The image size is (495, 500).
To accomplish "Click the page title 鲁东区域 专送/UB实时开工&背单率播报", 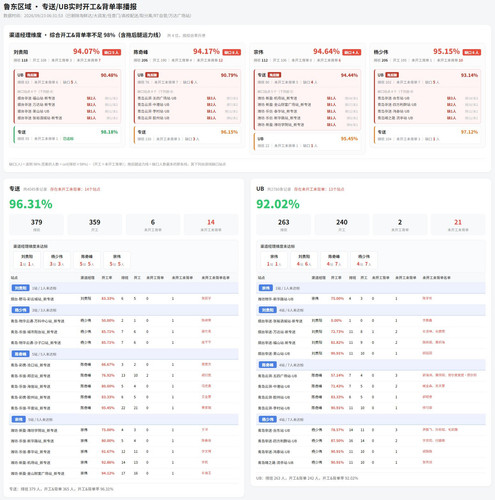I will [70, 7].
